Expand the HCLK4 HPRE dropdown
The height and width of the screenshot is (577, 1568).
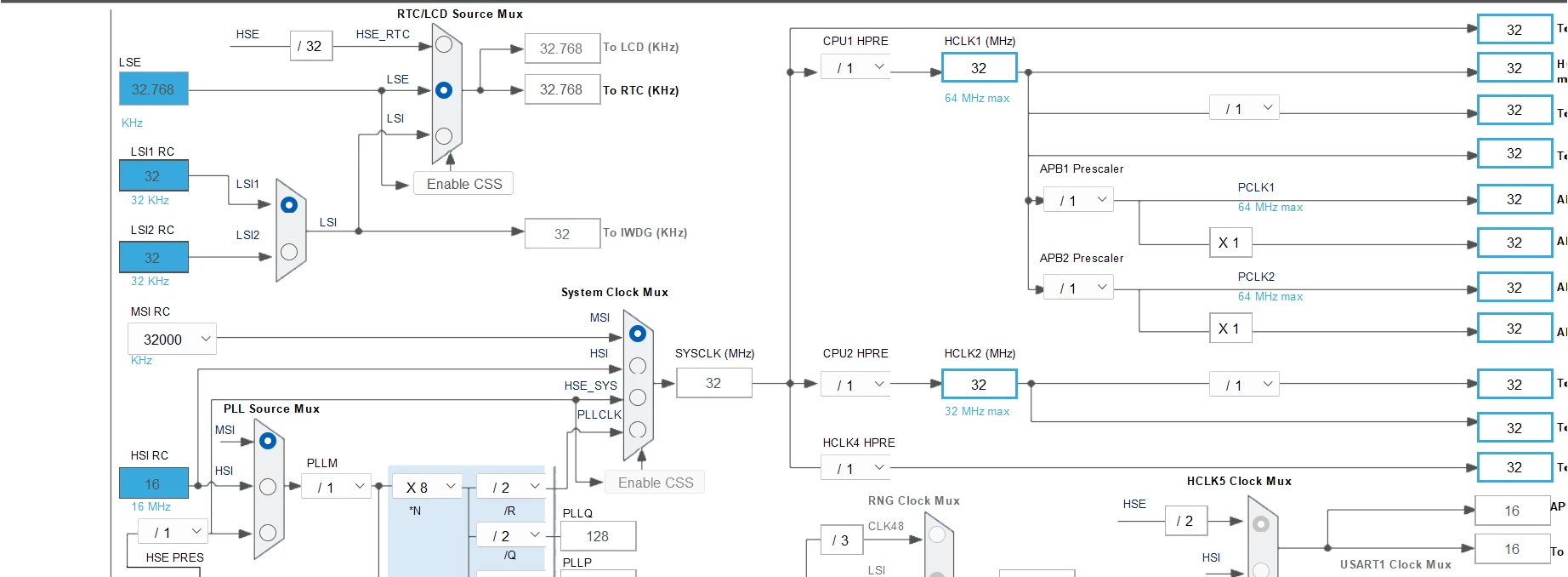tap(855, 468)
